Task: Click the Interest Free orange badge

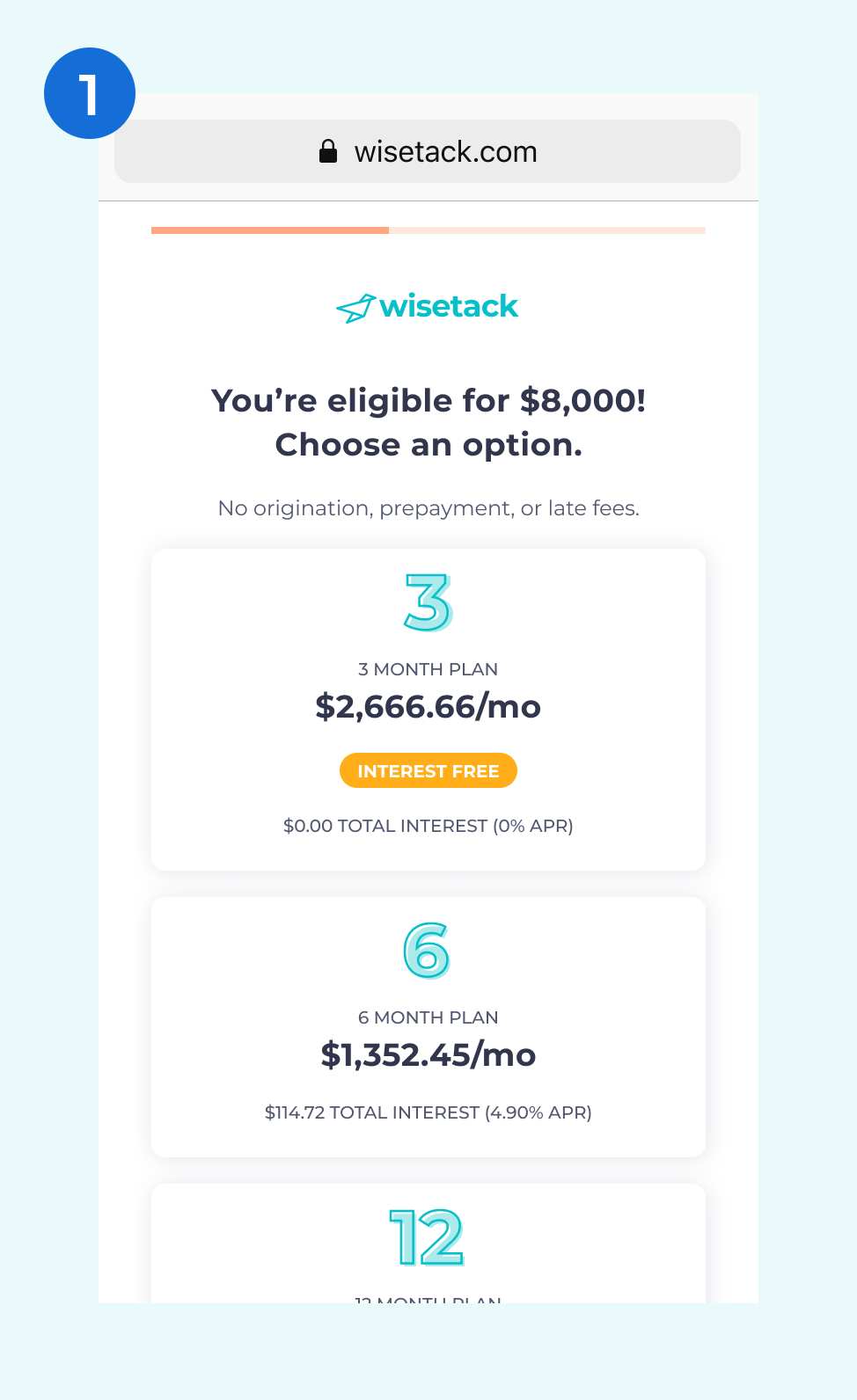Action: 428,770
